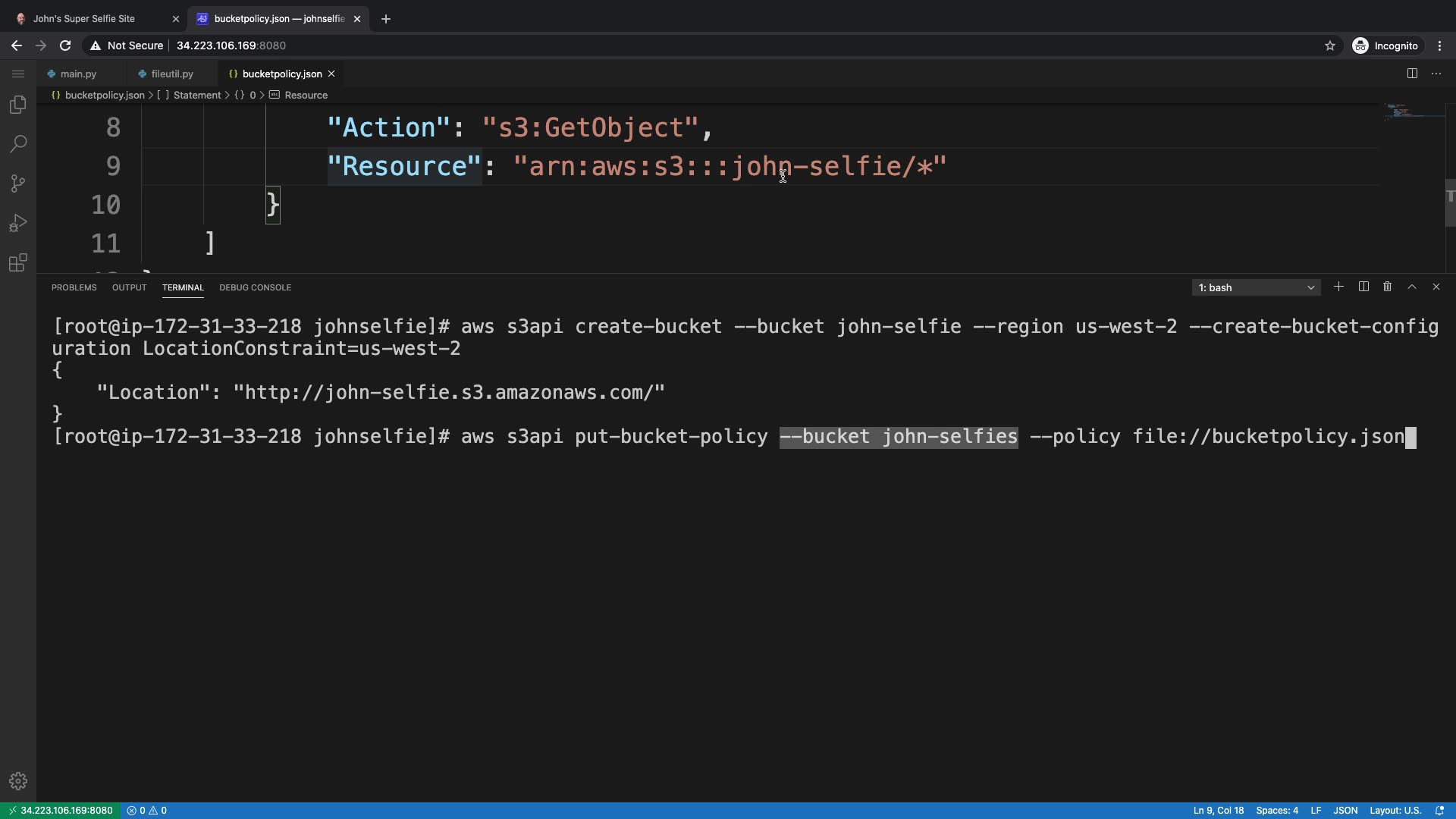Viewport: 1456px width, 819px height.
Task: Maximize the panel with the chevron up
Action: pyautogui.click(x=1412, y=287)
